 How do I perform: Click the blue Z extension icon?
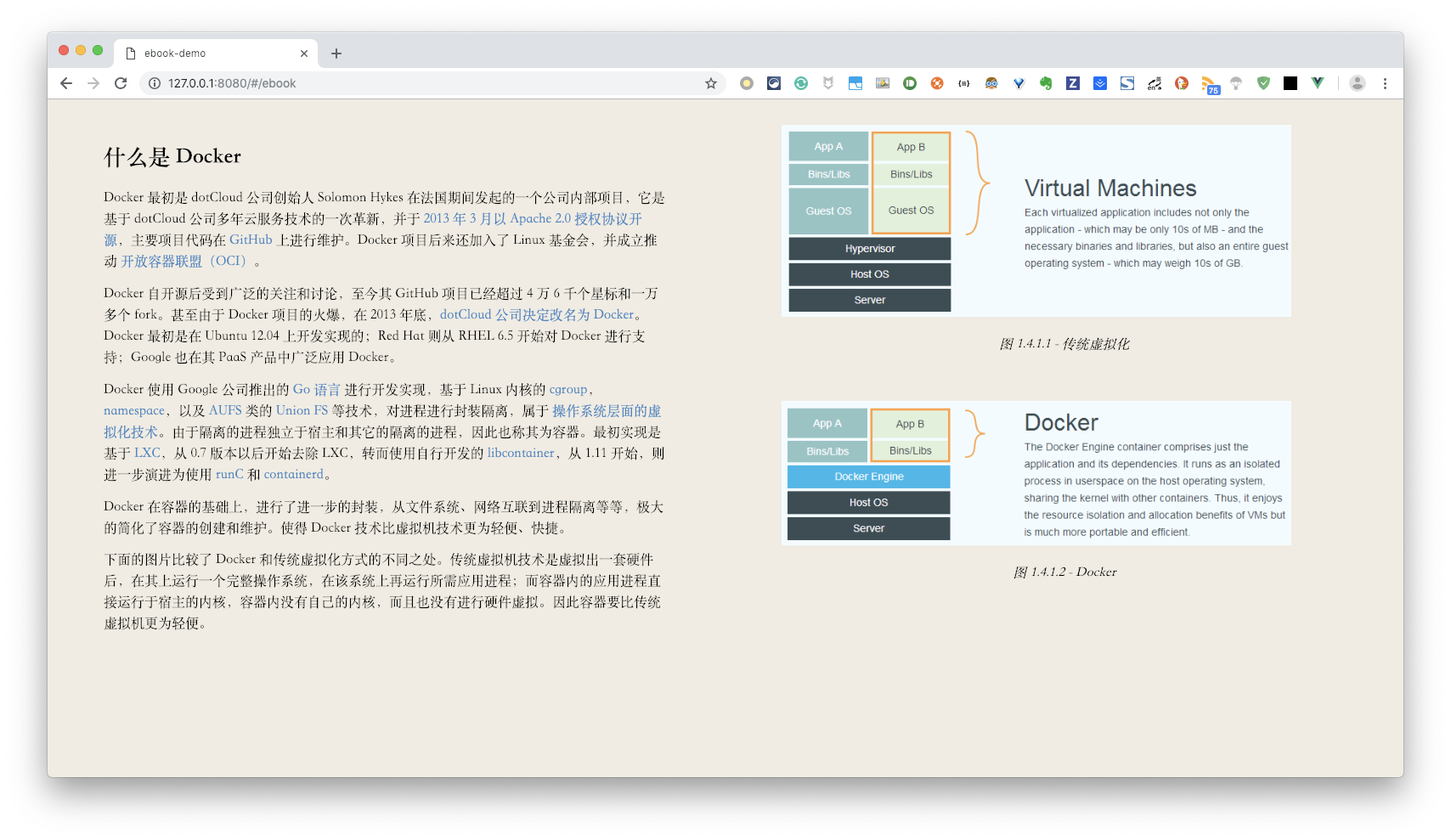pos(1073,83)
